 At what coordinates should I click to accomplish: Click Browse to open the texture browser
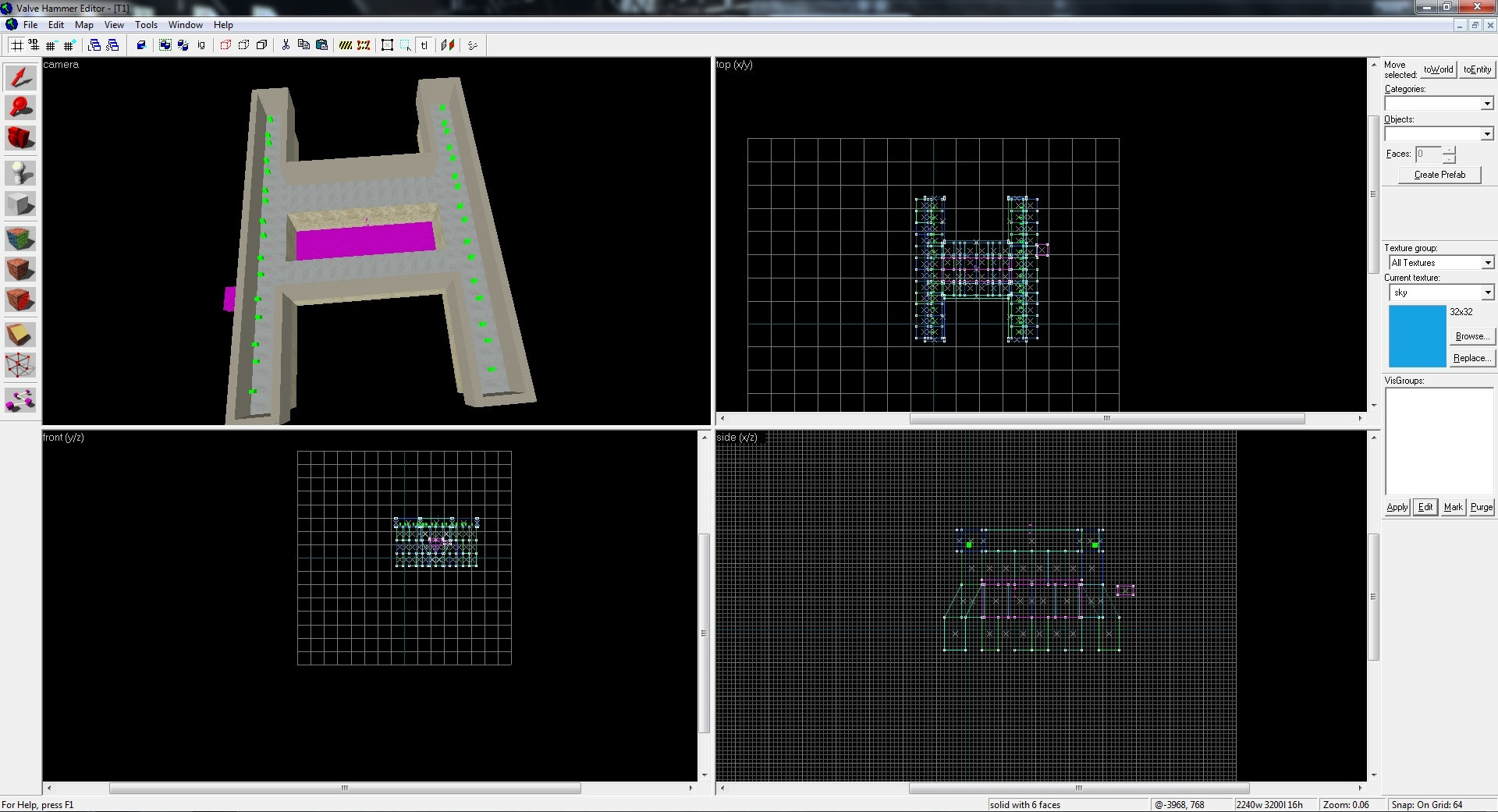(1471, 336)
